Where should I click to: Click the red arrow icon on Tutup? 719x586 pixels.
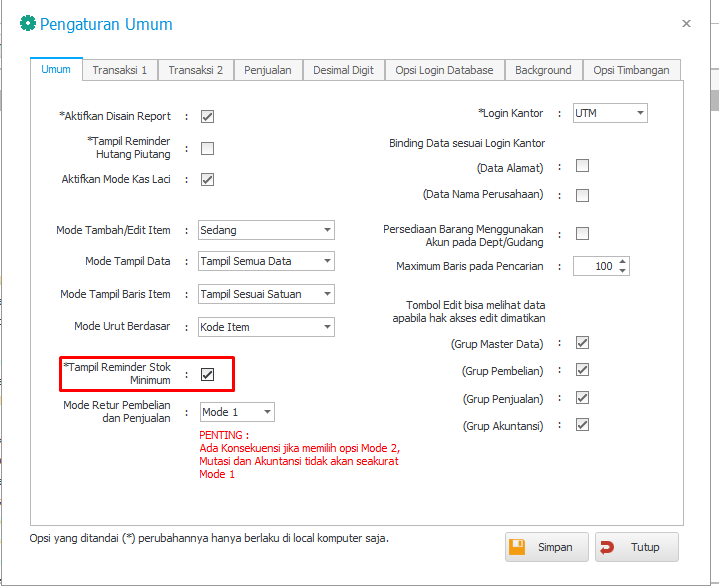pos(608,547)
